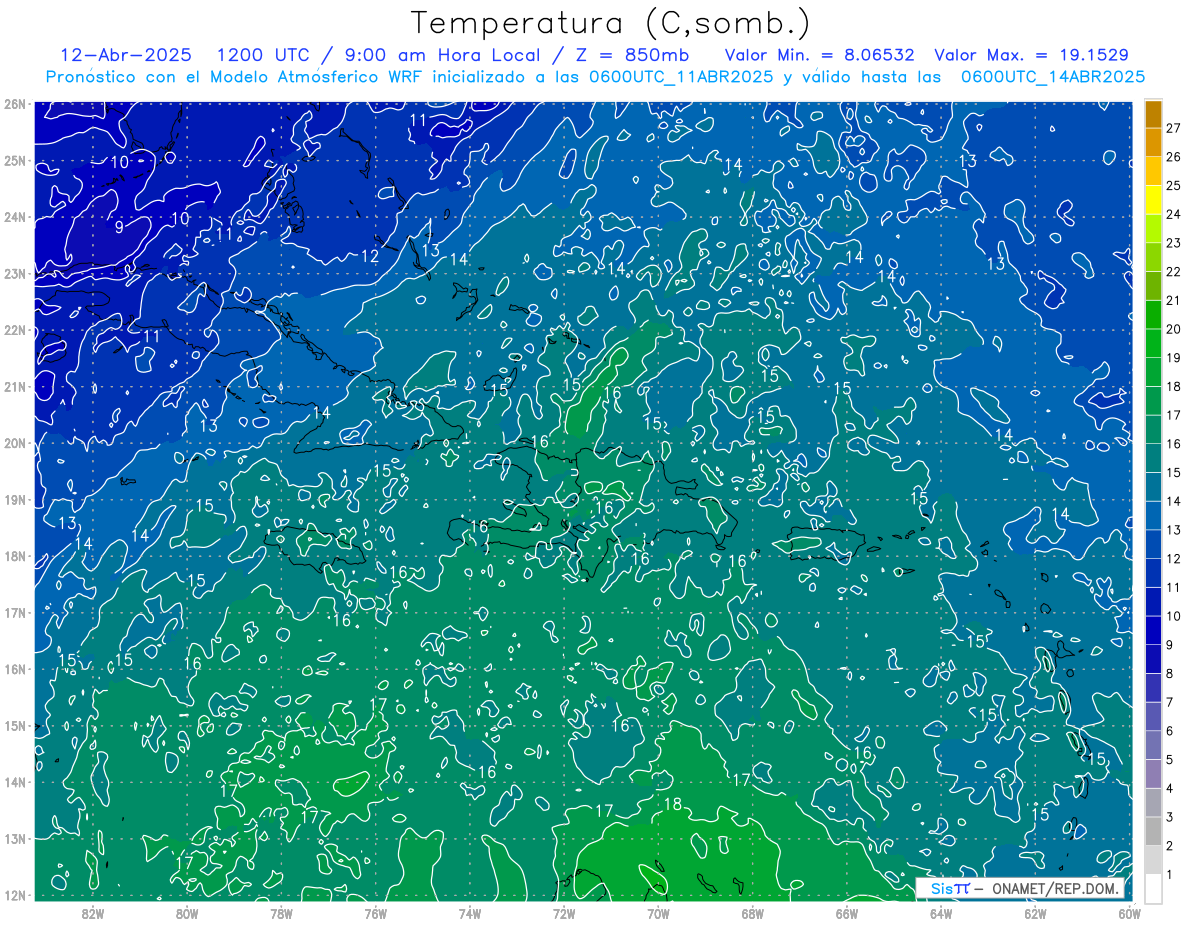
Task: Click the 13N latitude axis label
Action: tap(15, 839)
